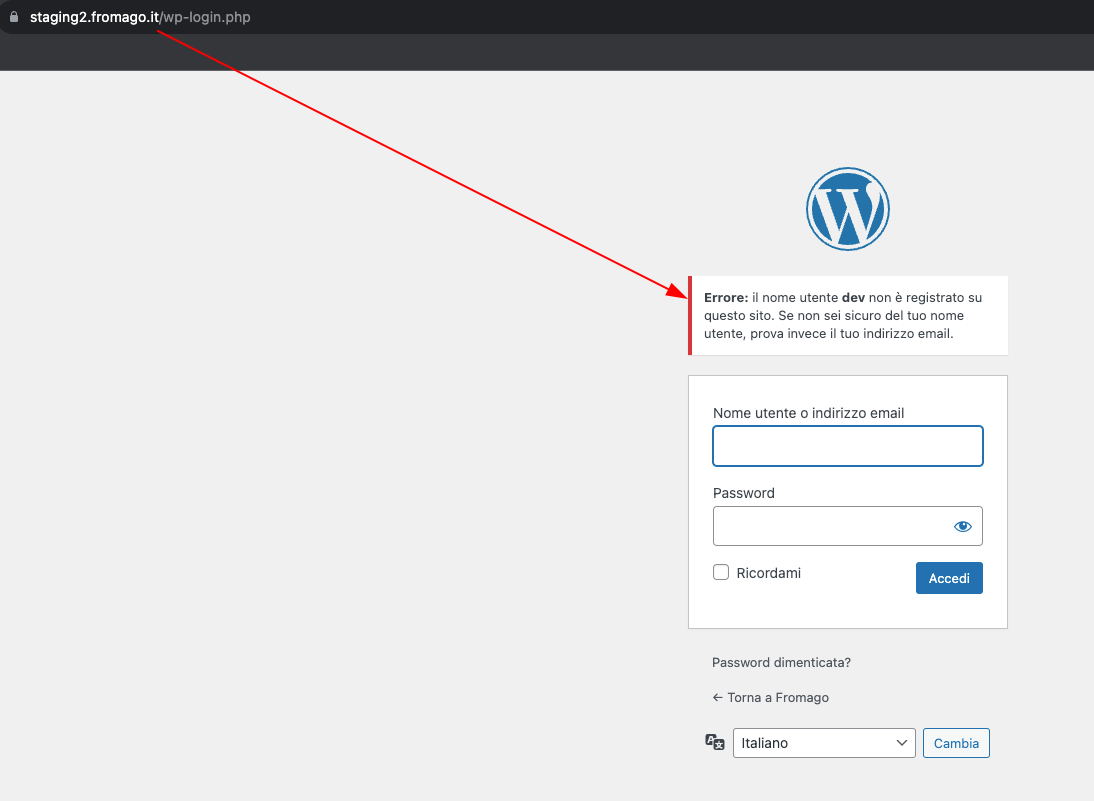The height and width of the screenshot is (801, 1094).
Task: Click the Errore message text
Action: 843,315
